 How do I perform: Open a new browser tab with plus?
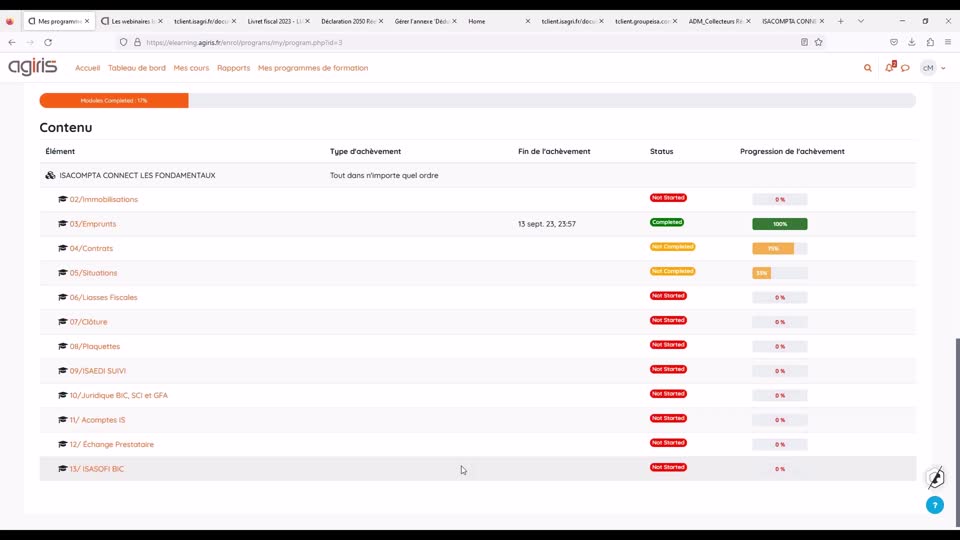(x=841, y=21)
